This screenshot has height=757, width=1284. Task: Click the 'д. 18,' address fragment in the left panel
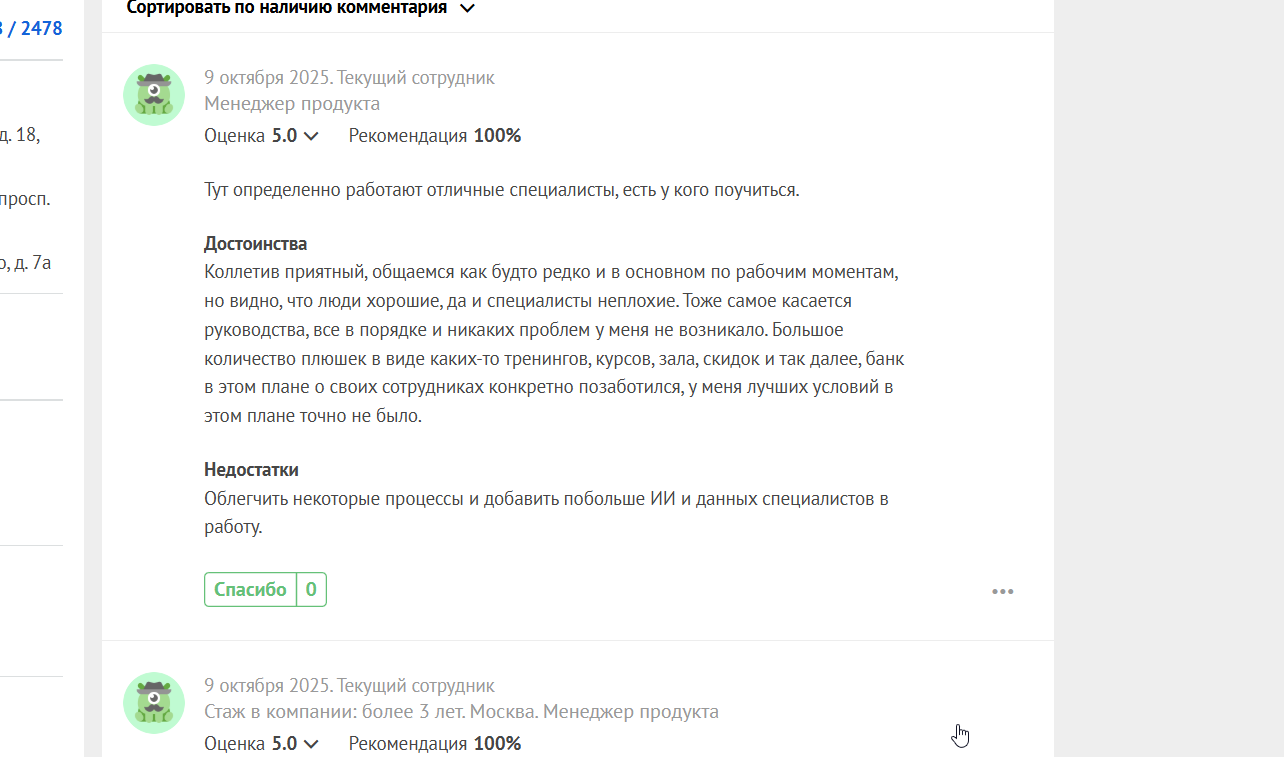(x=20, y=133)
